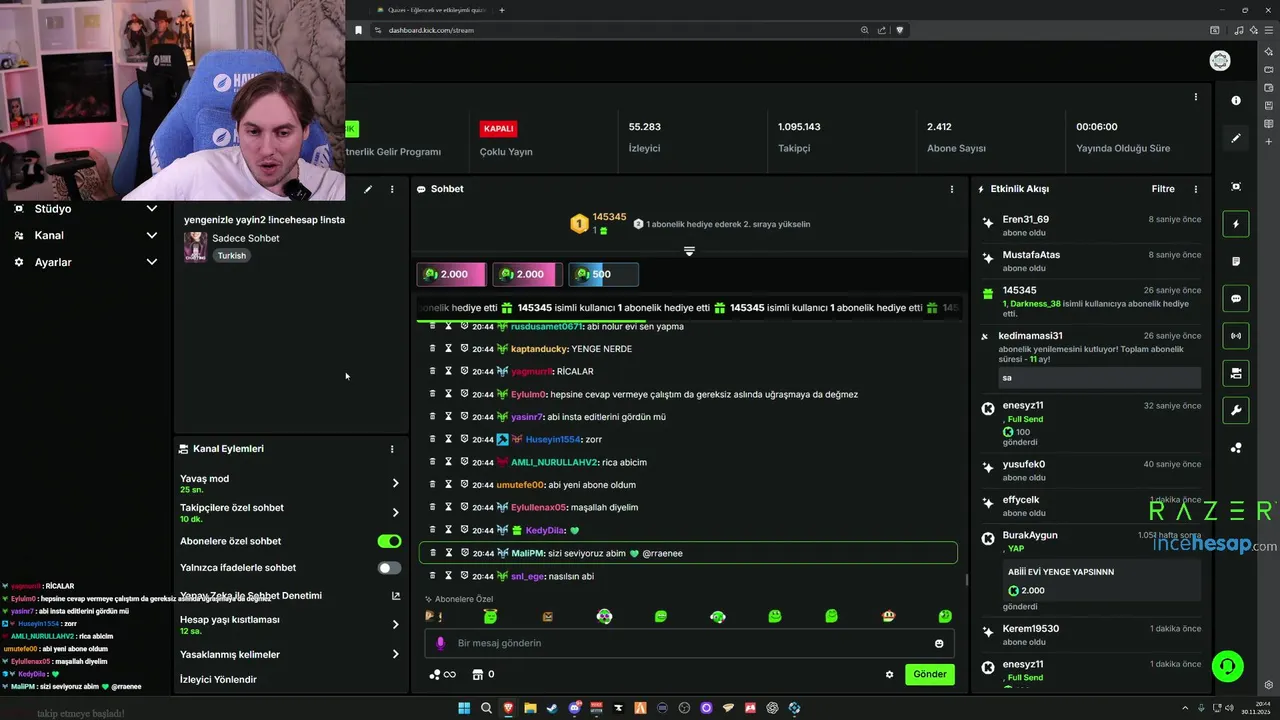The height and width of the screenshot is (720, 1280).
Task: Open Hesap yaşı kısıtlaması options arrow
Action: pos(395,624)
